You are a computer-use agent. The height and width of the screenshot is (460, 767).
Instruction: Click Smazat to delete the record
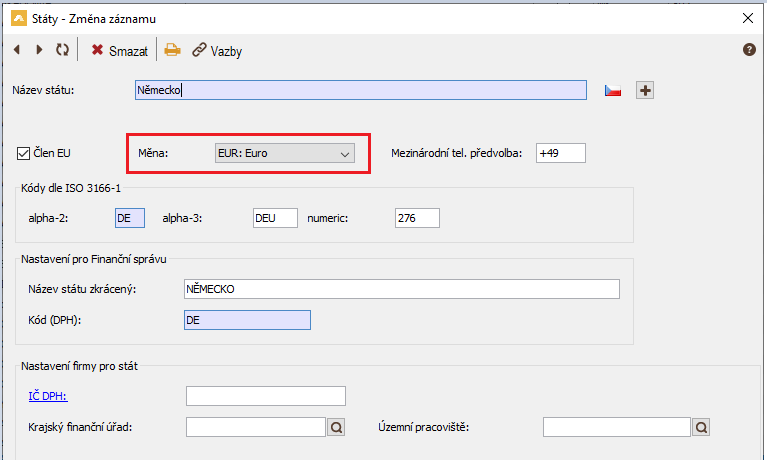point(120,50)
